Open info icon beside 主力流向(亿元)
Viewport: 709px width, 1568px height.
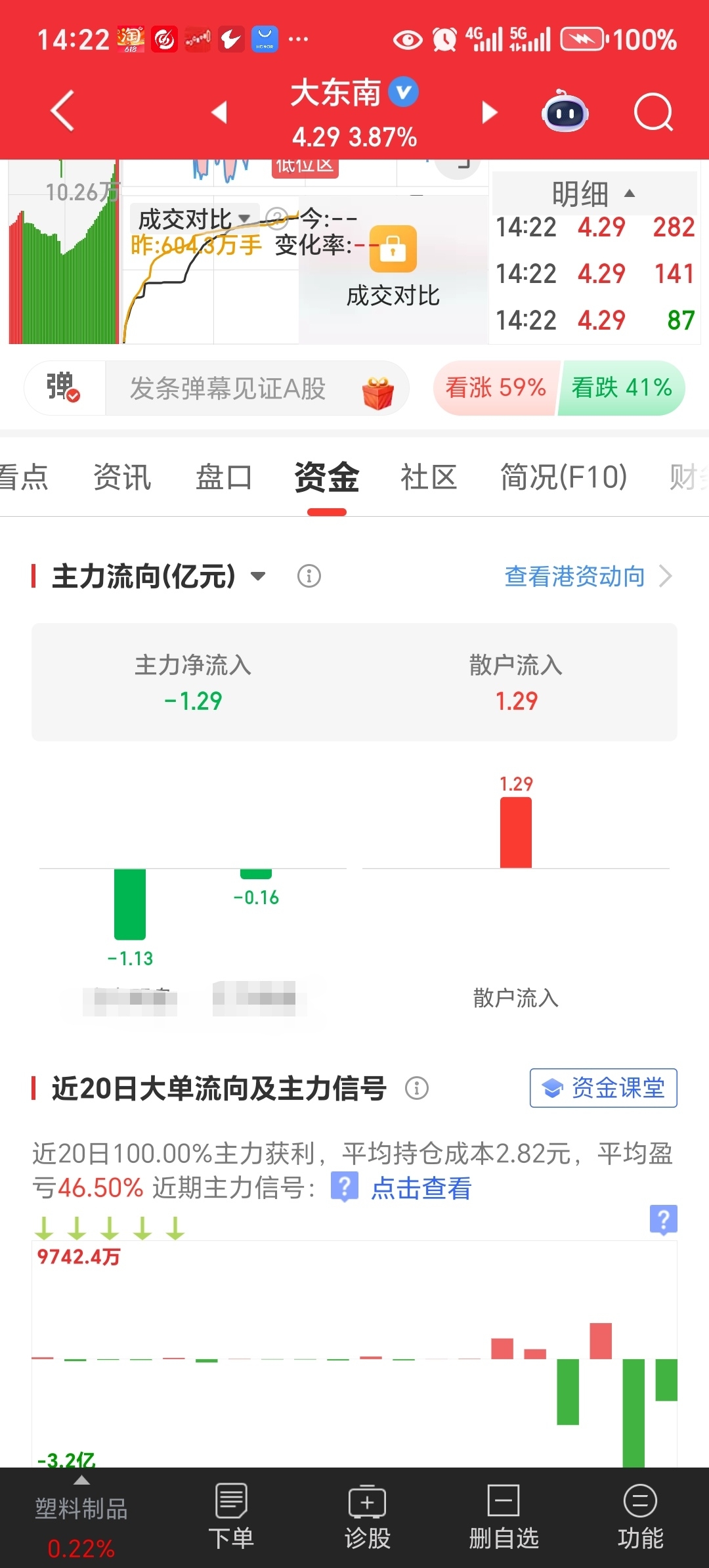click(309, 576)
